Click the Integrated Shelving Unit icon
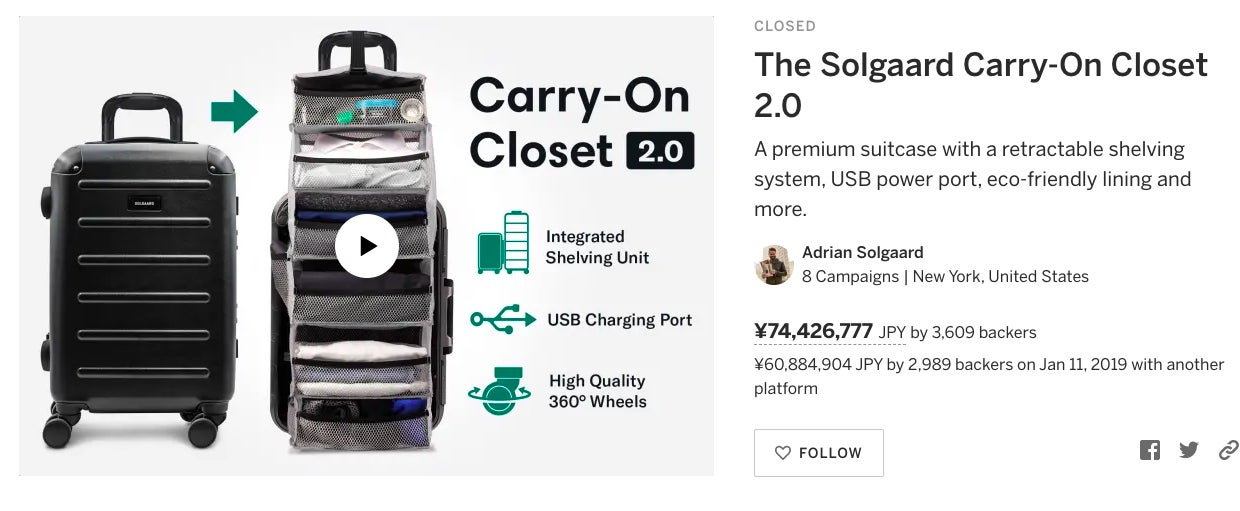 [503, 242]
